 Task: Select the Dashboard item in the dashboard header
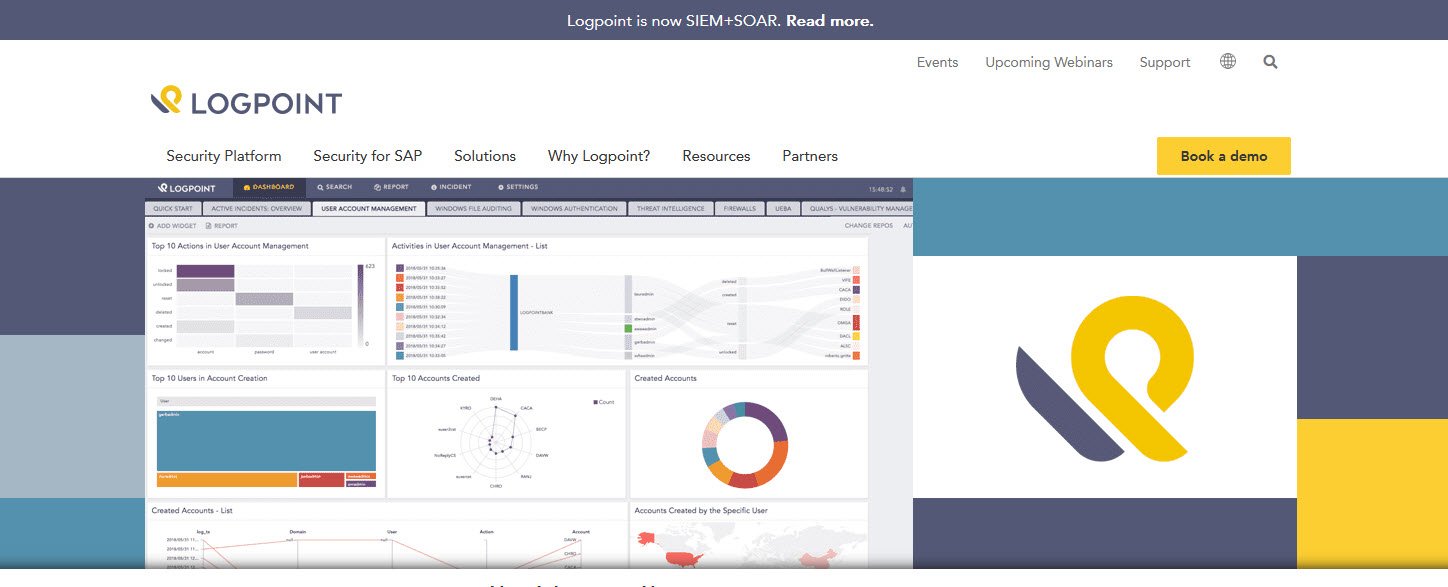tap(268, 187)
